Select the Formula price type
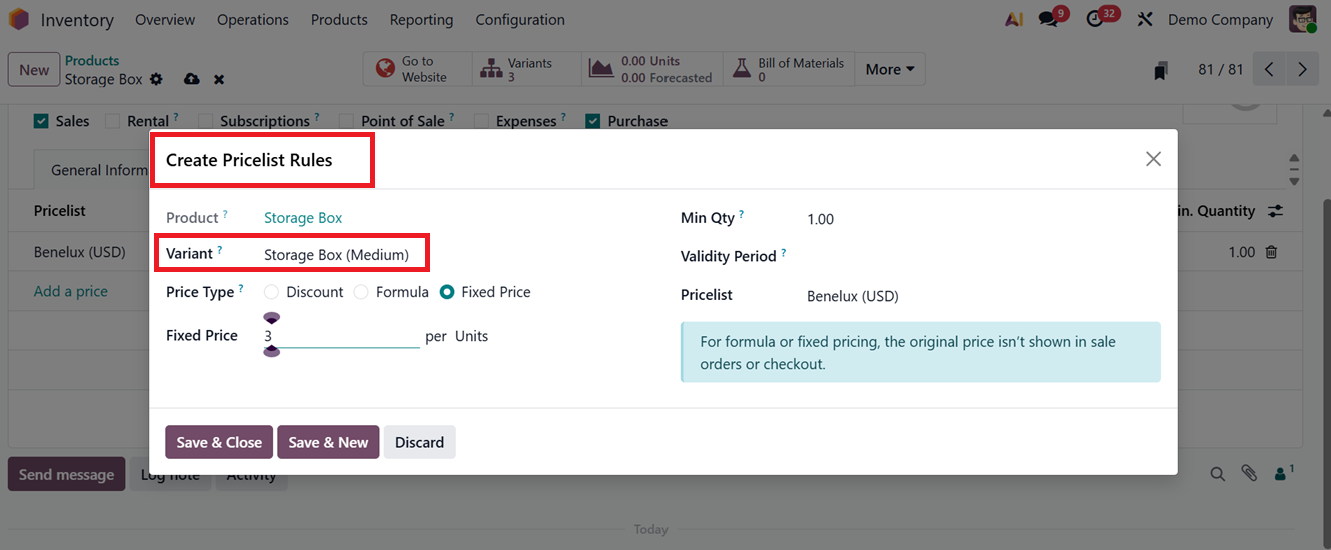Screen dimensions: 1331x550 point(361,292)
